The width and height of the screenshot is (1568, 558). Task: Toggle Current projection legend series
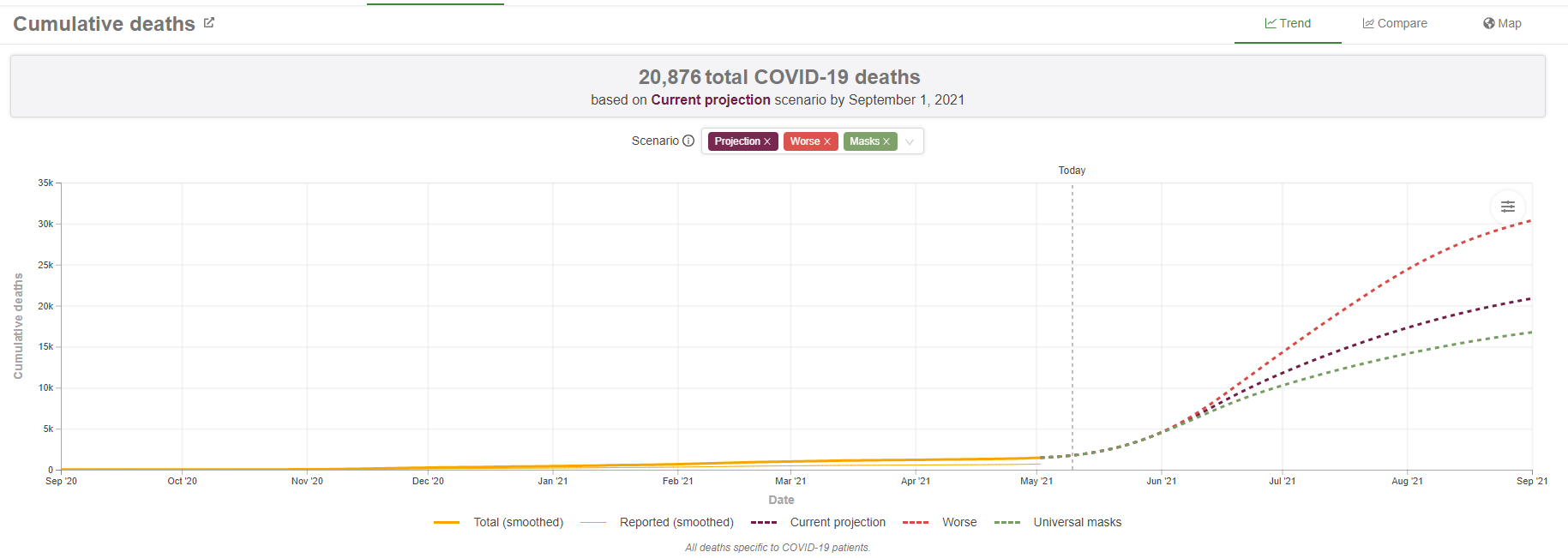(x=837, y=522)
